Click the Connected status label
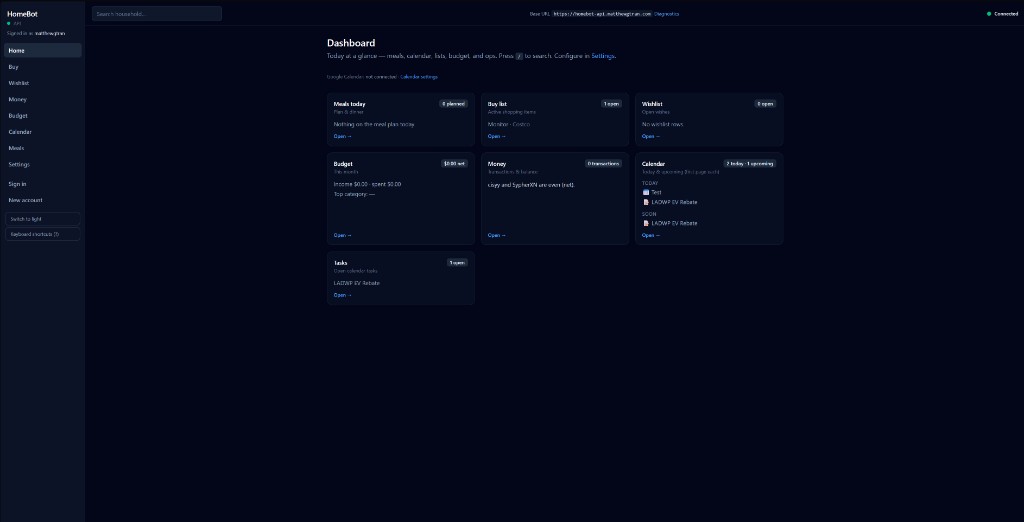This screenshot has height=522, width=1024. coord(1006,14)
